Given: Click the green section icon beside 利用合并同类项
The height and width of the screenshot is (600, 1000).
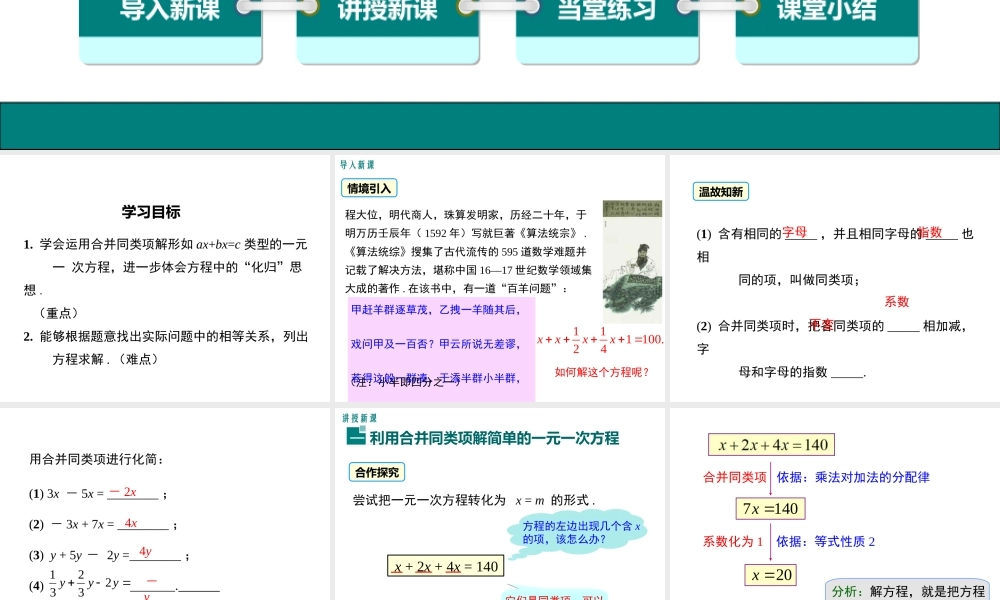Looking at the screenshot, I should click(356, 436).
